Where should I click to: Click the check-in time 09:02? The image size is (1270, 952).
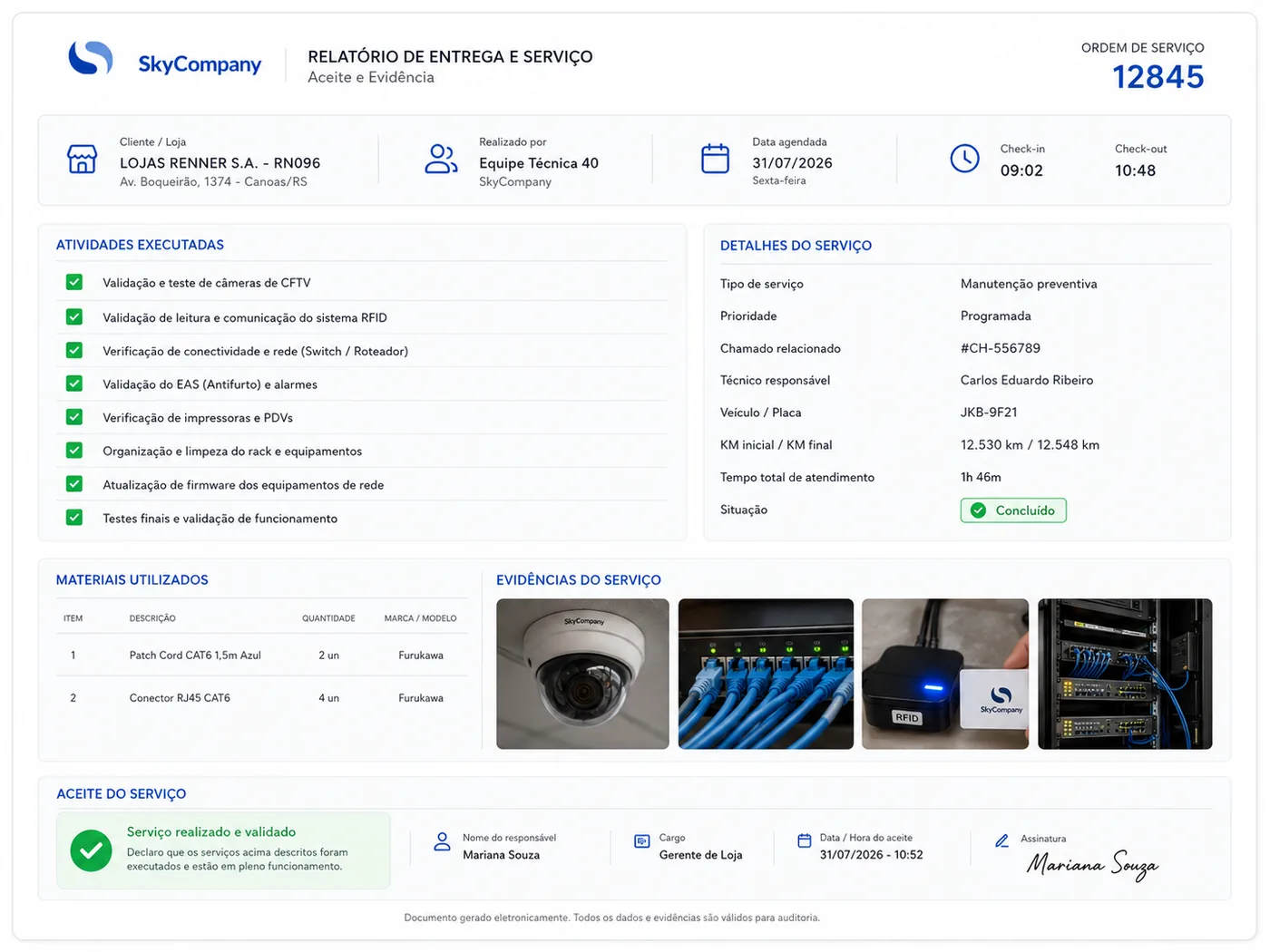(1021, 170)
